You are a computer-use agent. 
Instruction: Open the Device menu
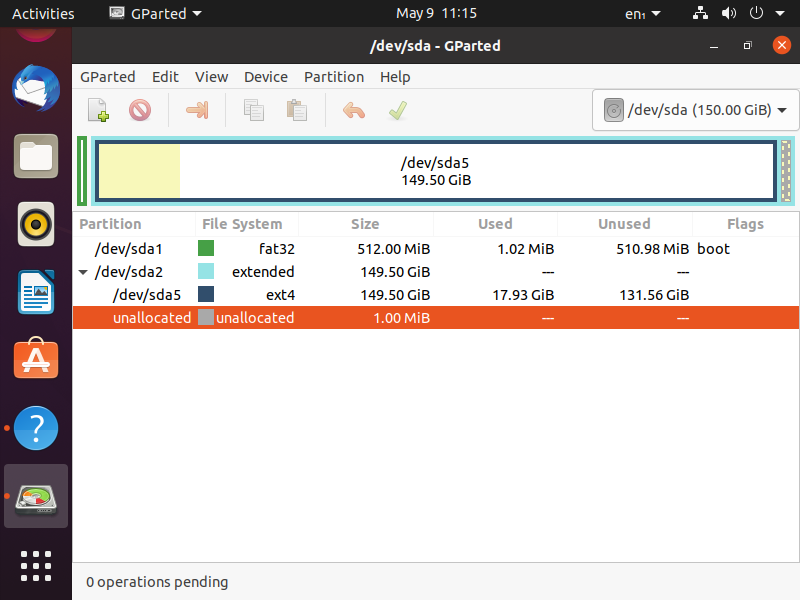click(266, 77)
